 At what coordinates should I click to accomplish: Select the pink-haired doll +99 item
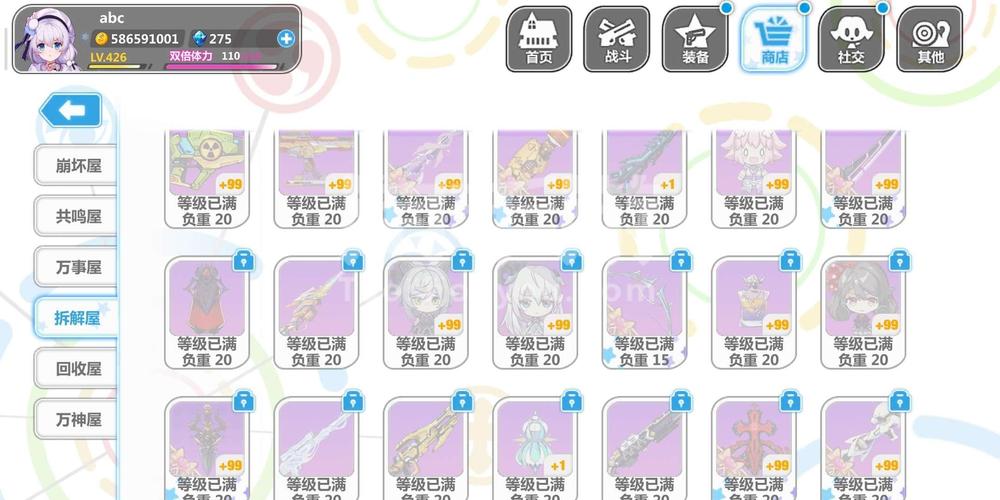pyautogui.click(x=754, y=179)
